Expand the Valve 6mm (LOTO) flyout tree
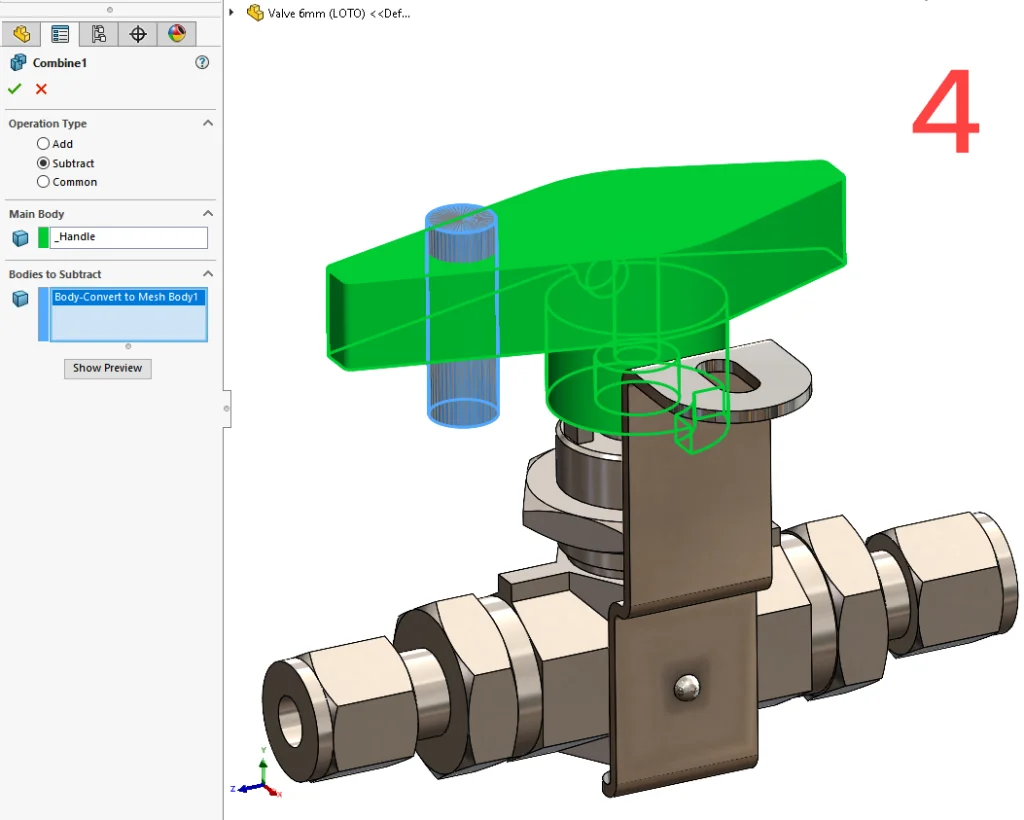 pyautogui.click(x=232, y=13)
